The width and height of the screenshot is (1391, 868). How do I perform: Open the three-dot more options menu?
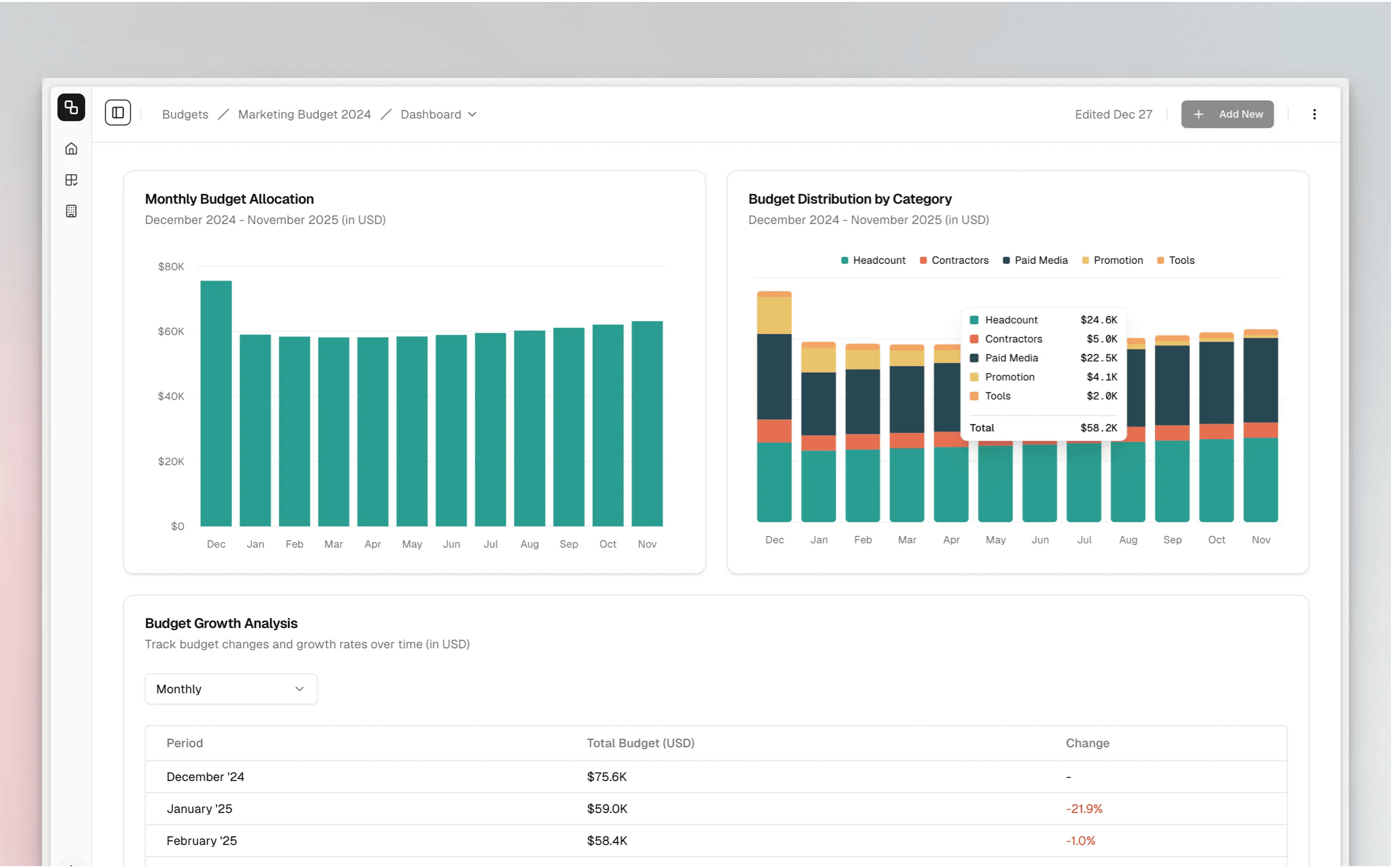tap(1314, 114)
